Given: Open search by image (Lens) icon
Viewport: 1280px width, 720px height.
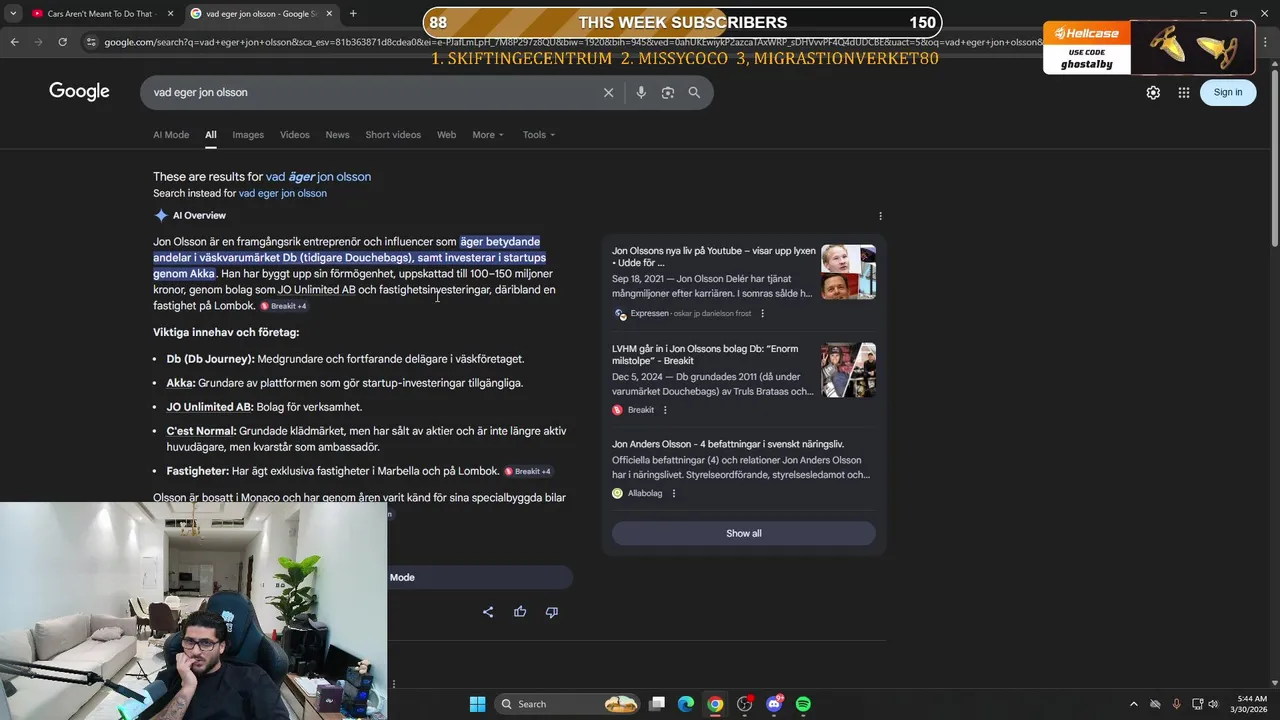Looking at the screenshot, I should click(x=667, y=92).
